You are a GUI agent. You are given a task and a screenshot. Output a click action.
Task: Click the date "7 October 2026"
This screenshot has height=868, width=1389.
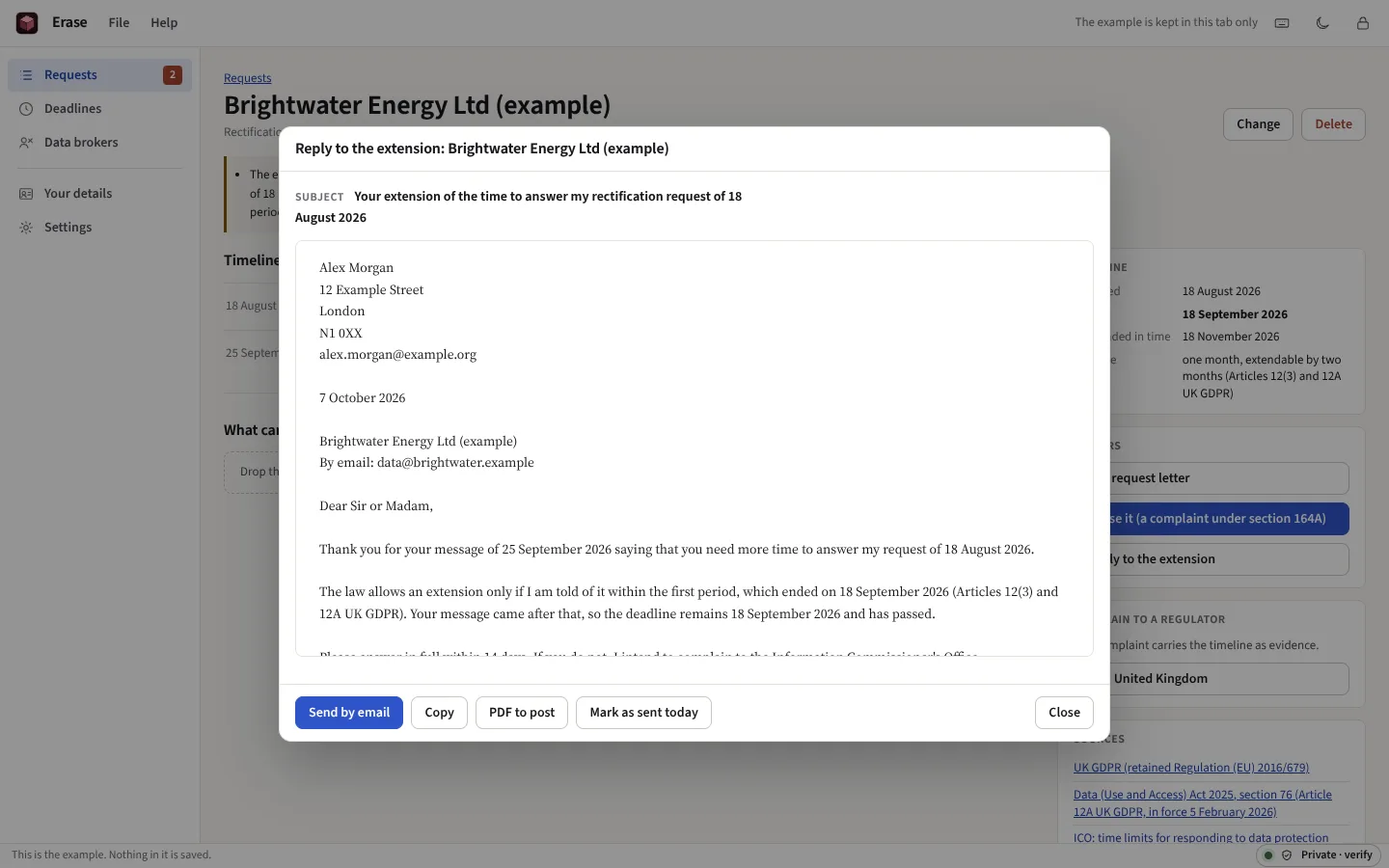[x=362, y=398]
